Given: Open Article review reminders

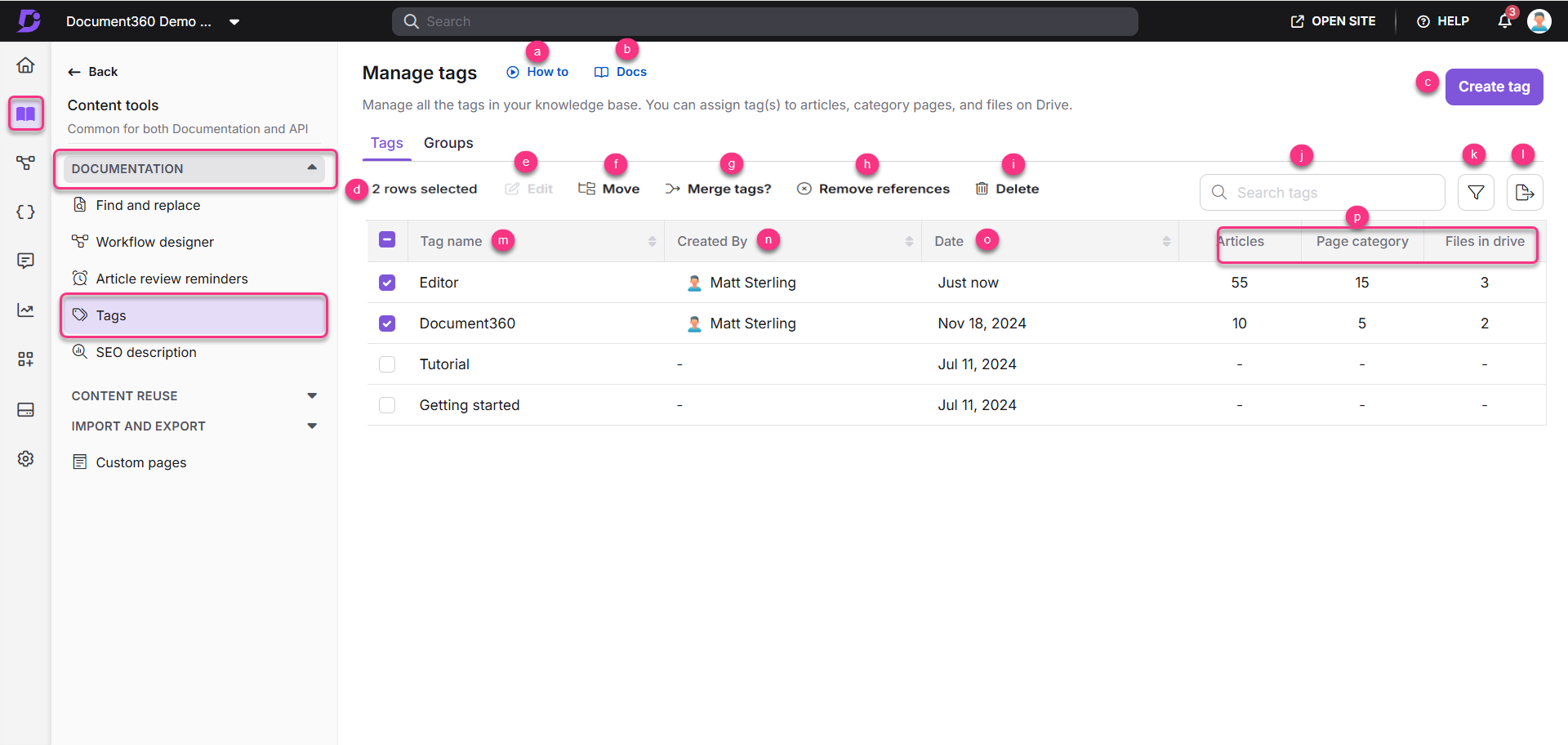Looking at the screenshot, I should [171, 279].
